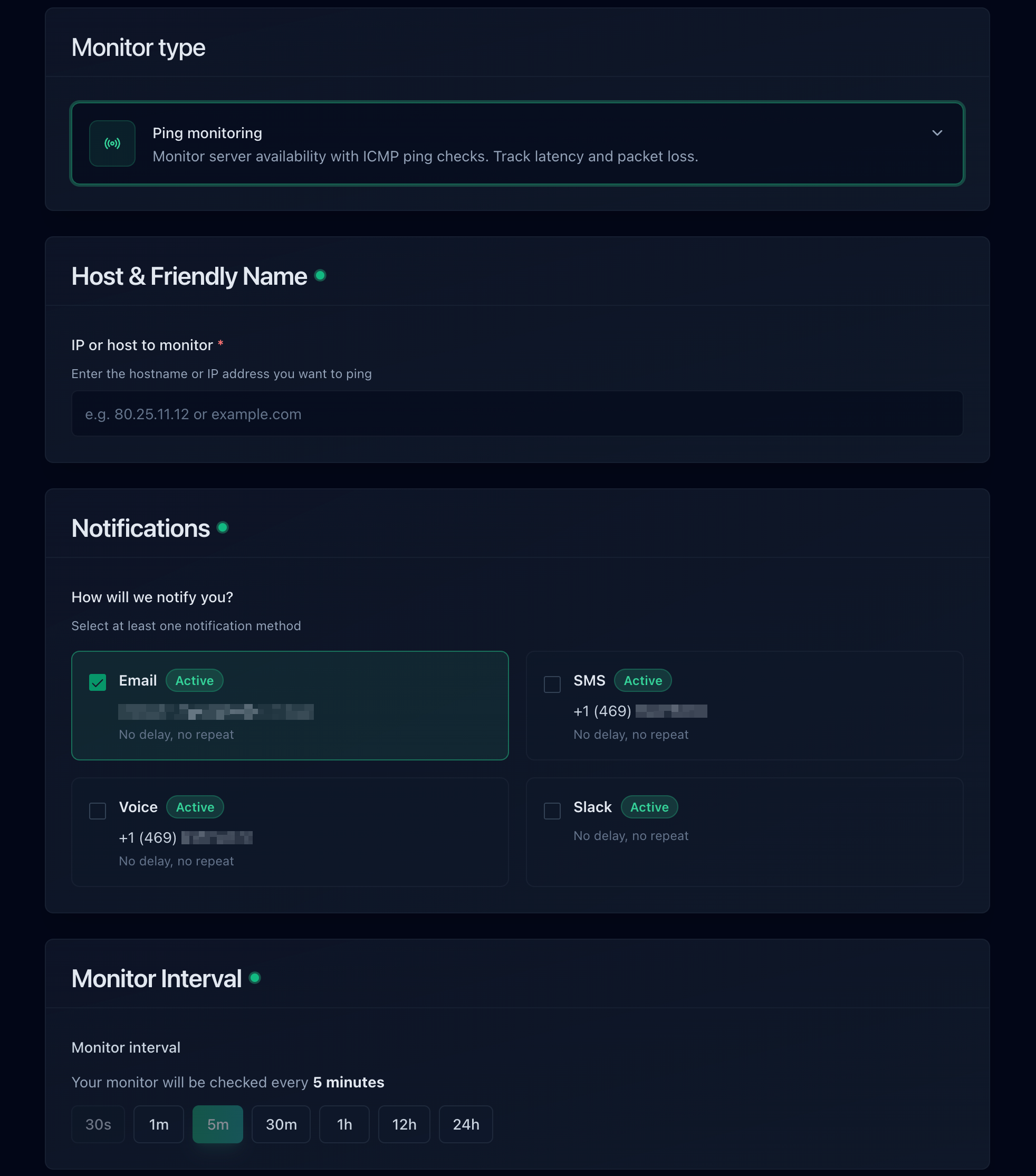Enable SMS notifications
The image size is (1036, 1176).
[552, 685]
